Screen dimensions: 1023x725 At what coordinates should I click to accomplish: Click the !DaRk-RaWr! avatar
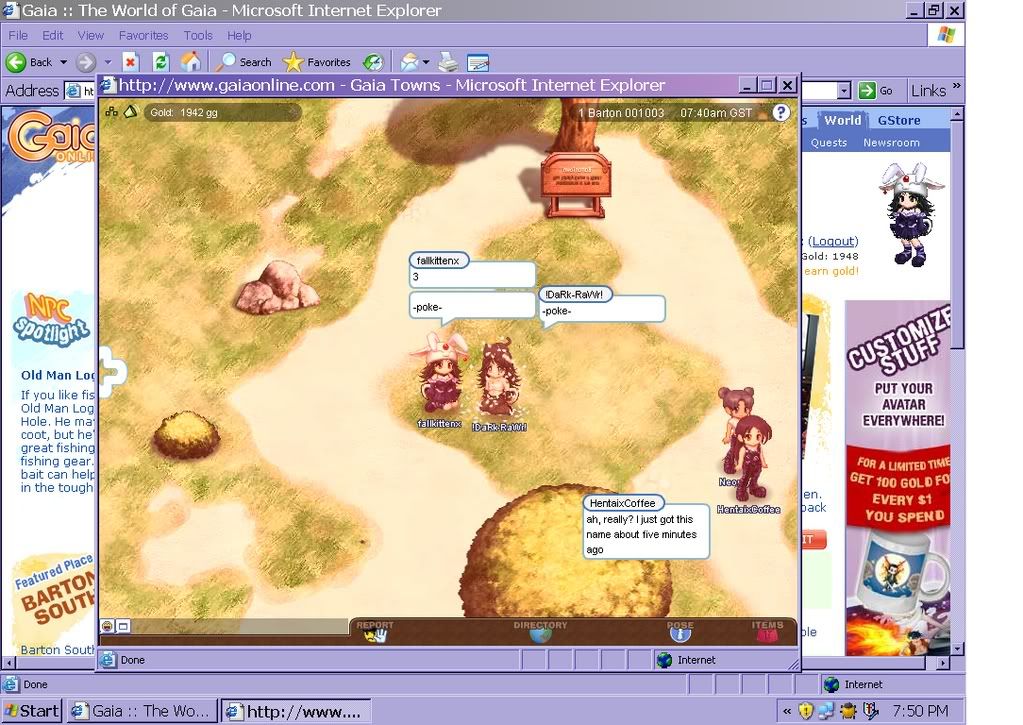click(498, 378)
